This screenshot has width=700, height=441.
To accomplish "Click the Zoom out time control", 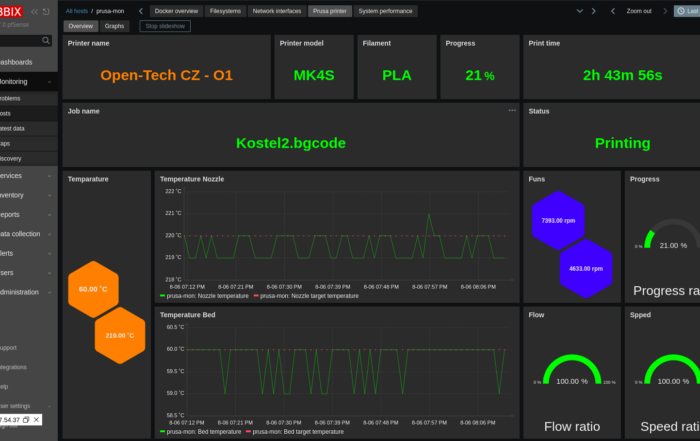I will tap(639, 11).
